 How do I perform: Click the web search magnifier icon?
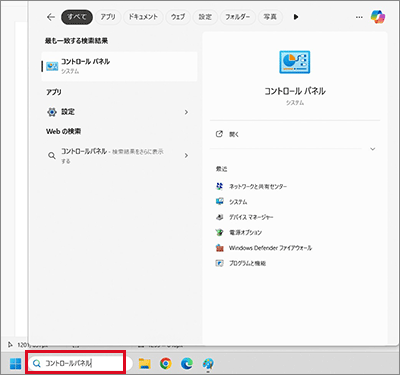pyautogui.click(x=52, y=155)
